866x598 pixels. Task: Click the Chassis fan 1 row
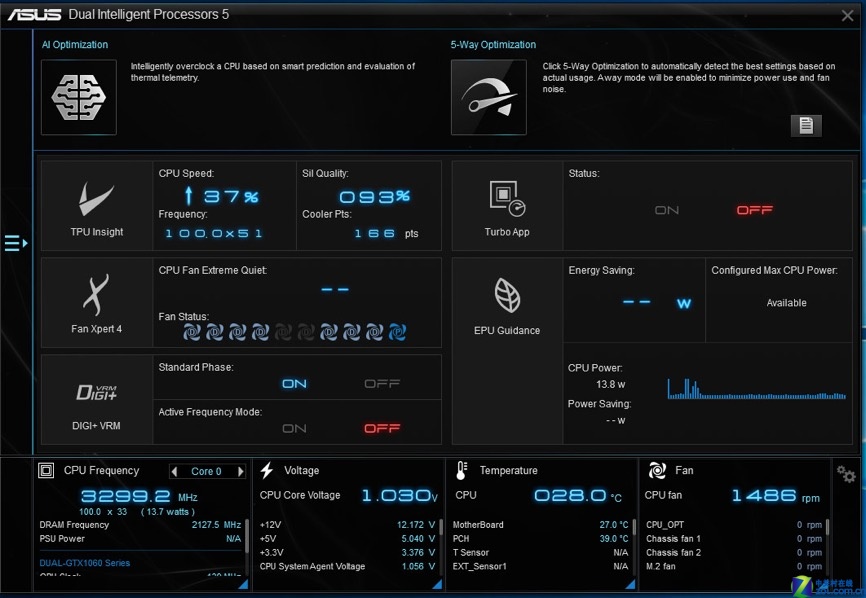(x=734, y=538)
